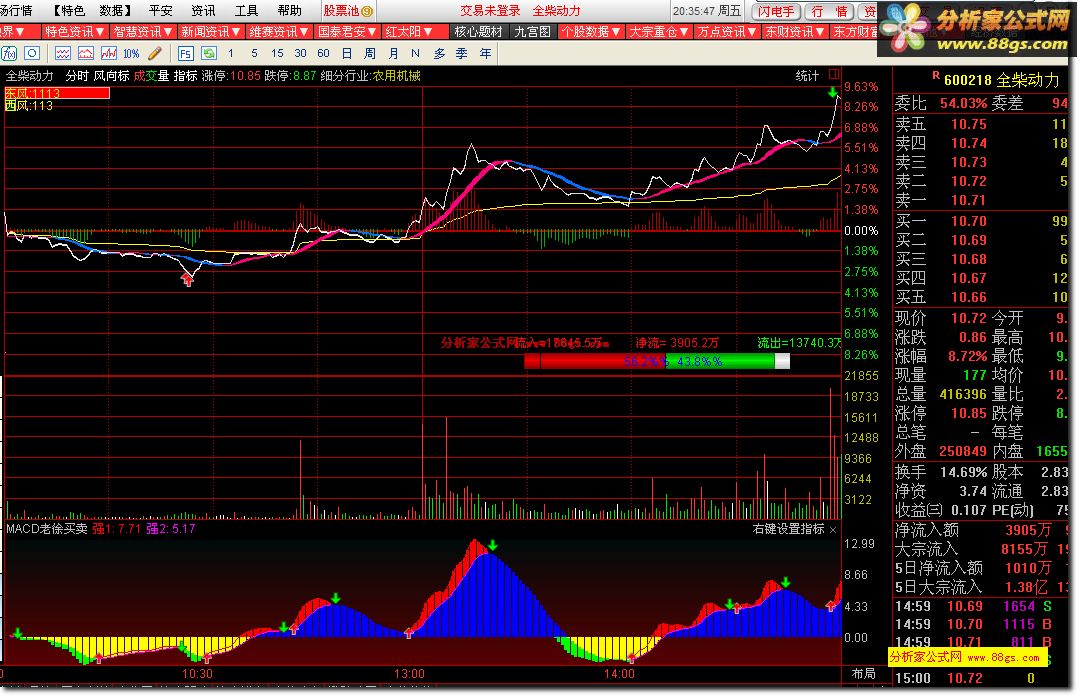Click the 闪电手 button
This screenshot has width=1079, height=696.
776,12
